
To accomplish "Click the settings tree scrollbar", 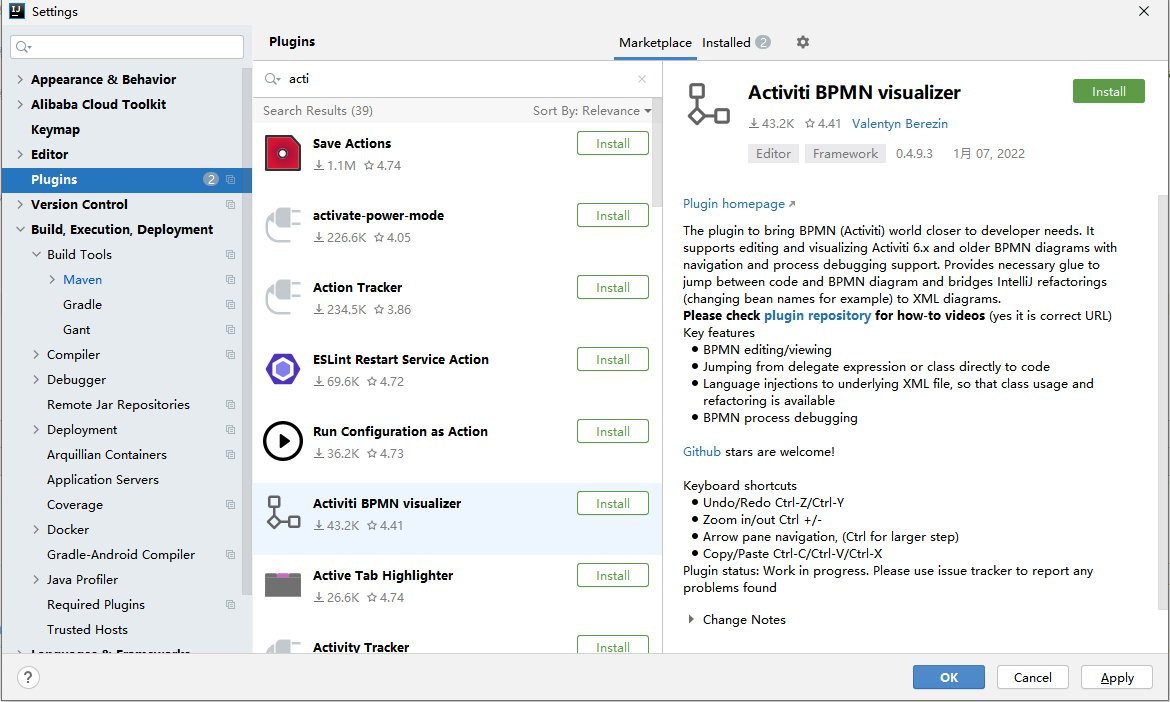I will coord(246,331).
